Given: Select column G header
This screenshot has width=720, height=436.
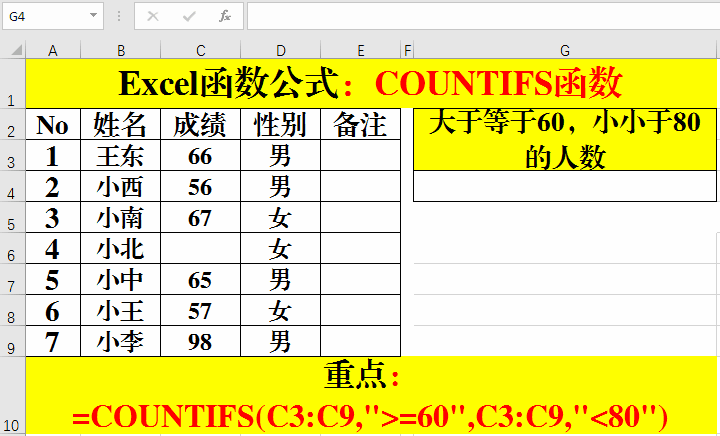Looking at the screenshot, I should coord(565,50).
